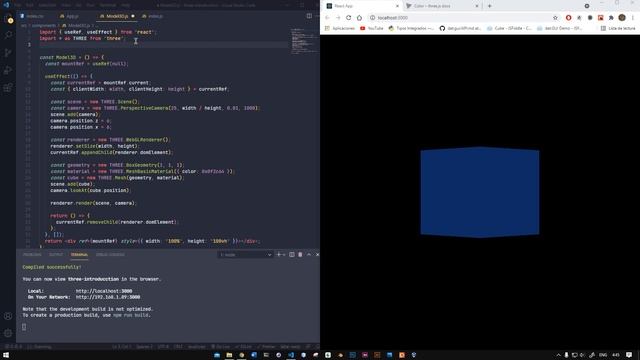Open the Chrome extensions puzzle icon

pyautogui.click(x=611, y=18)
